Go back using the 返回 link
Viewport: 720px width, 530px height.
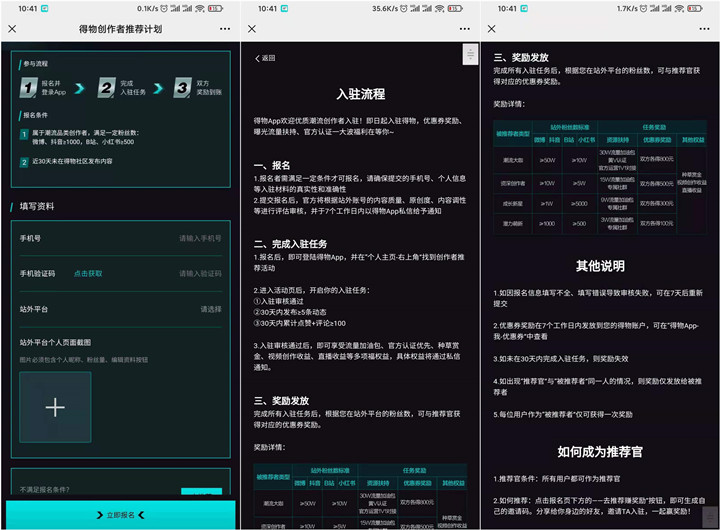pyautogui.click(x=265, y=58)
